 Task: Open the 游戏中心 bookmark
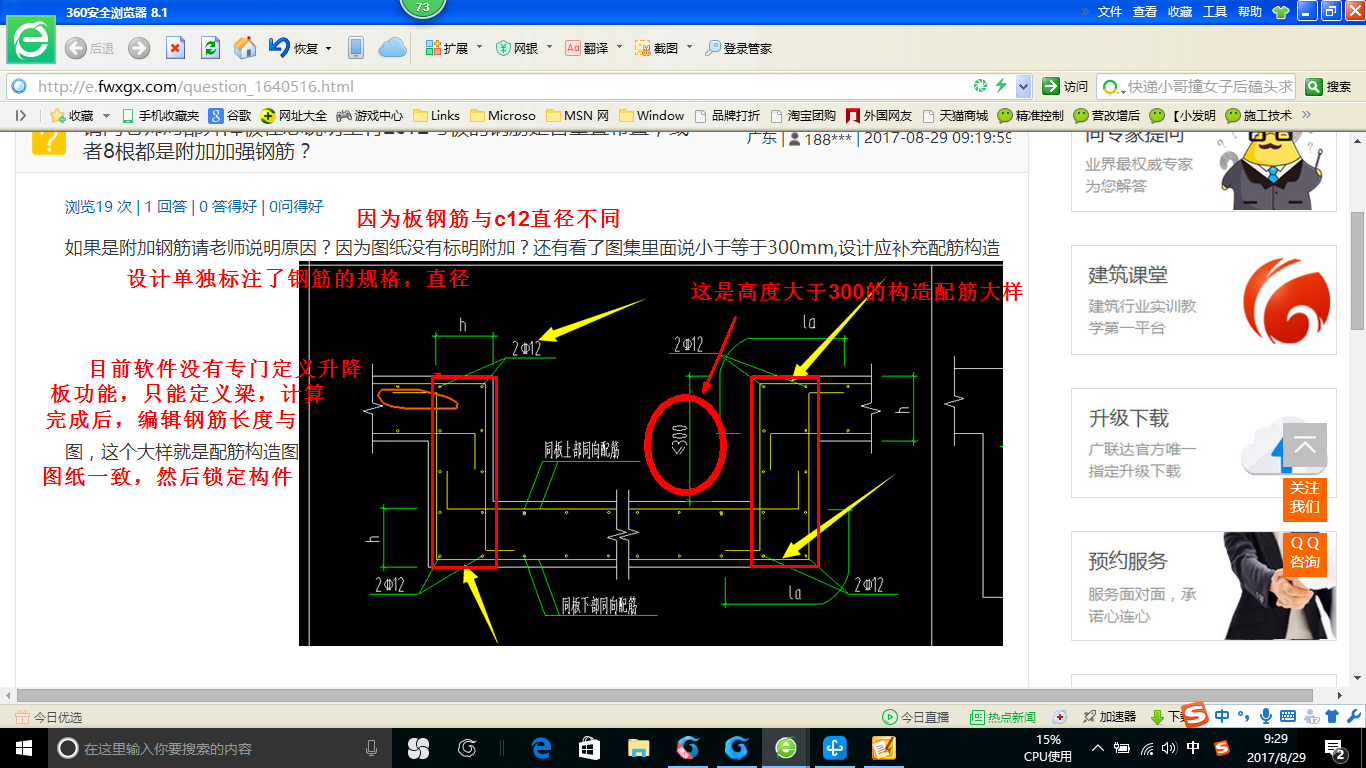click(370, 115)
